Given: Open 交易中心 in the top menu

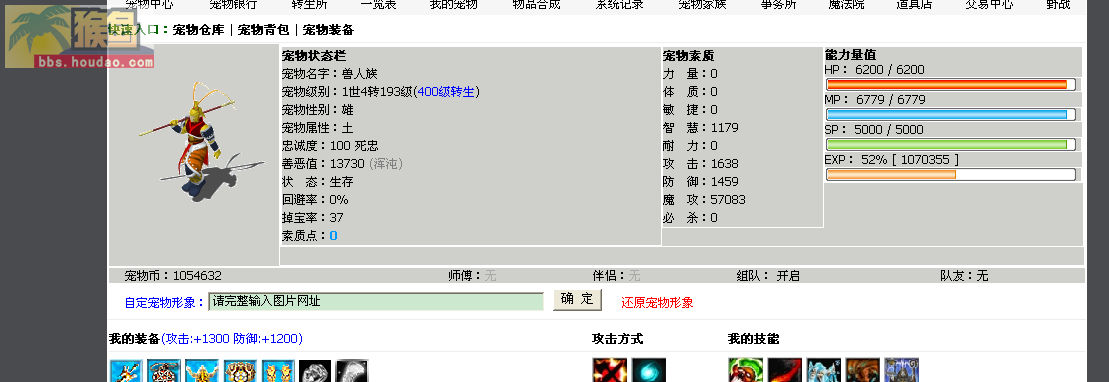Looking at the screenshot, I should pos(989,5).
